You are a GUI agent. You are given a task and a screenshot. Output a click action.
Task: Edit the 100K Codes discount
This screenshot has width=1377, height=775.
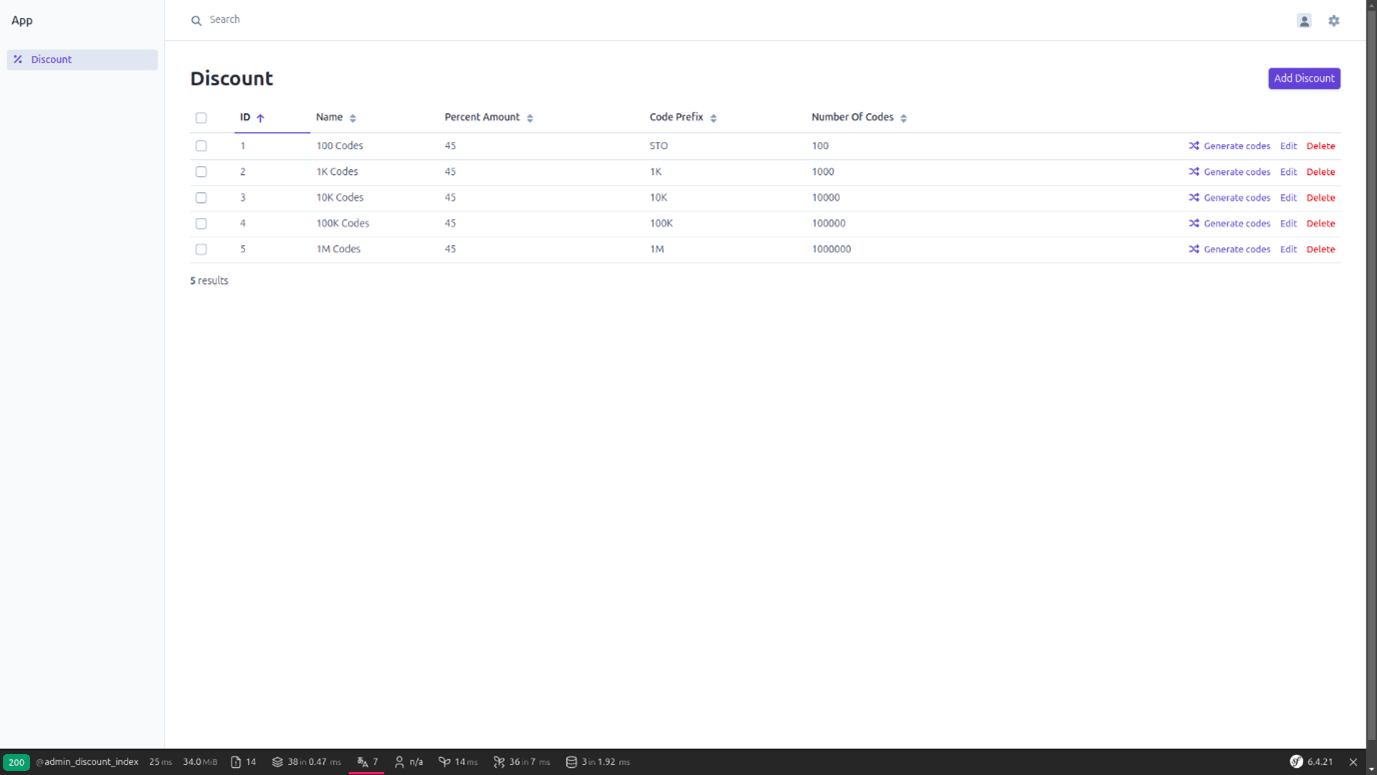pyautogui.click(x=1288, y=224)
